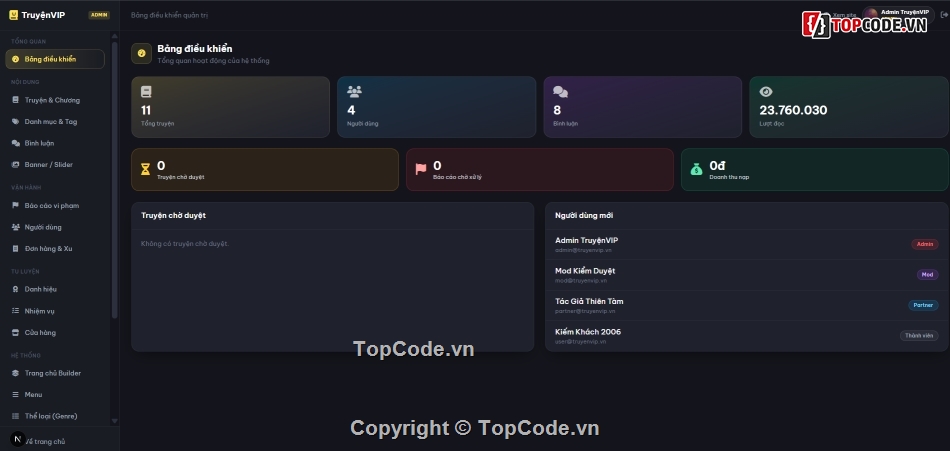950x451 pixels.
Task: Click the Thành viên role badge
Action: [918, 335]
